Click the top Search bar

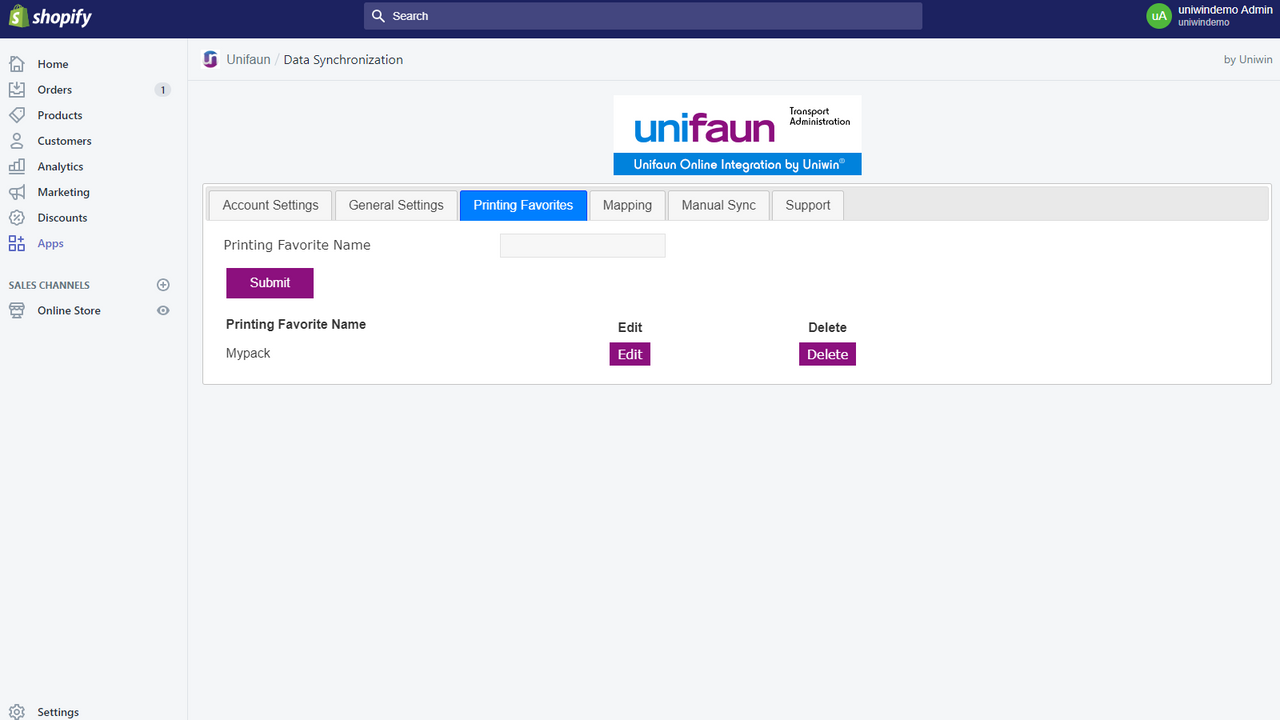(x=643, y=16)
